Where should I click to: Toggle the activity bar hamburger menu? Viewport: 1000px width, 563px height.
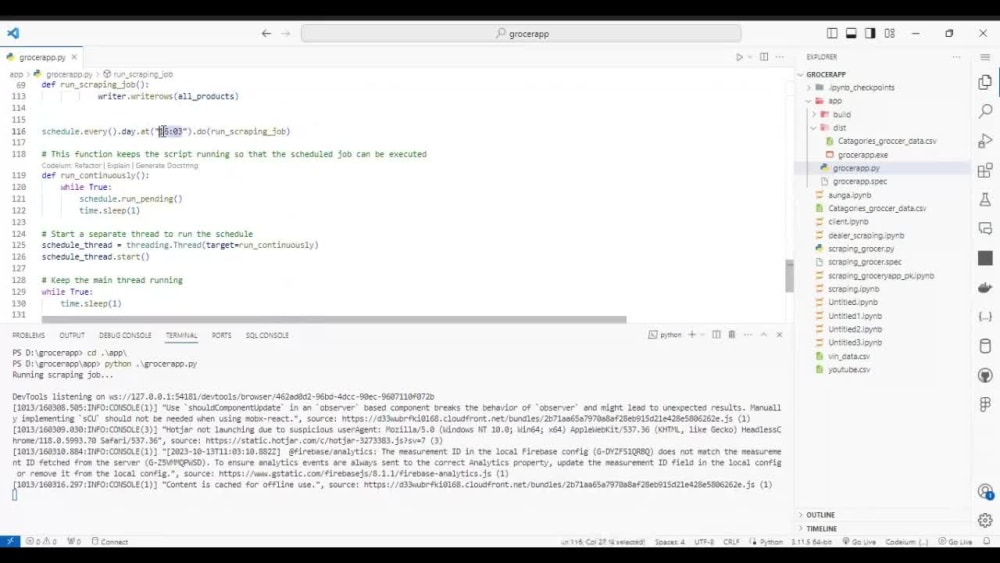985,57
